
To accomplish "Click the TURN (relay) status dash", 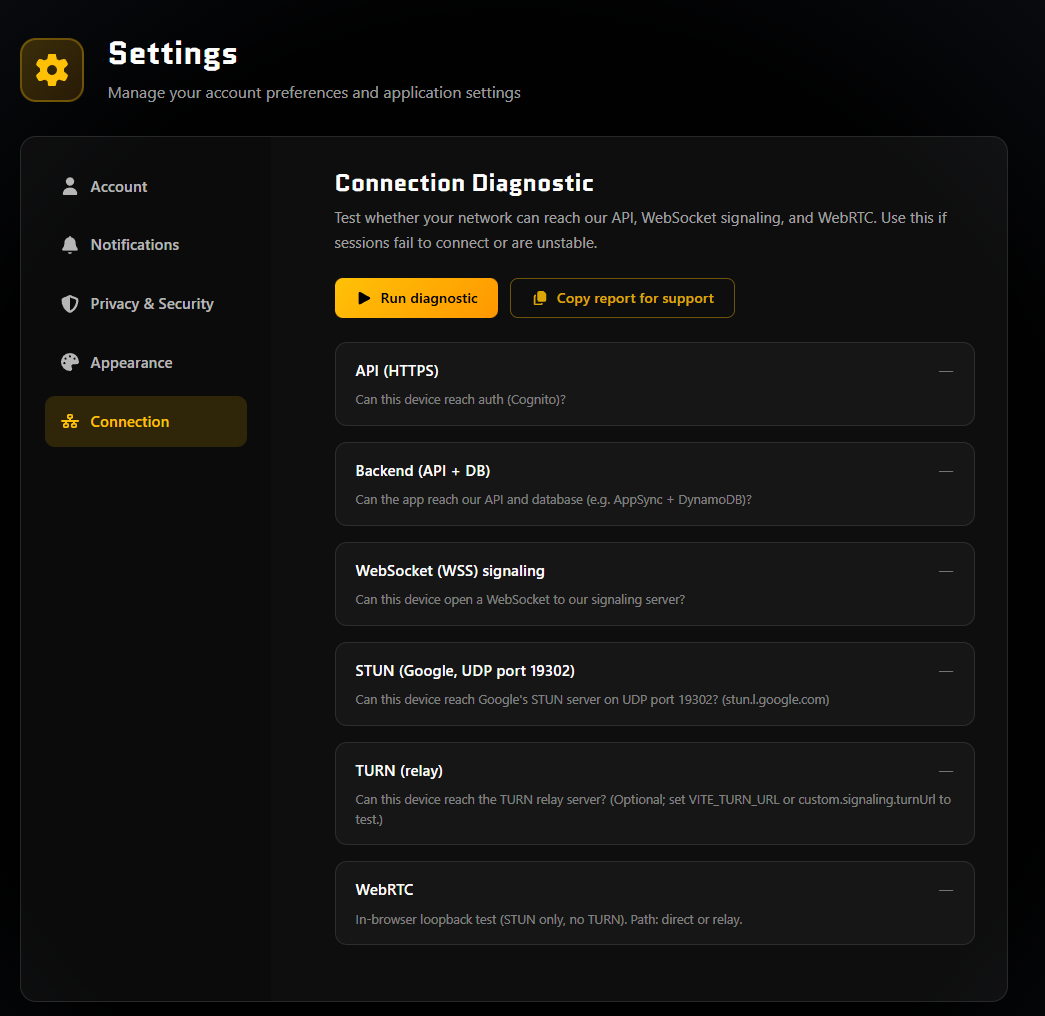I will pos(946,771).
